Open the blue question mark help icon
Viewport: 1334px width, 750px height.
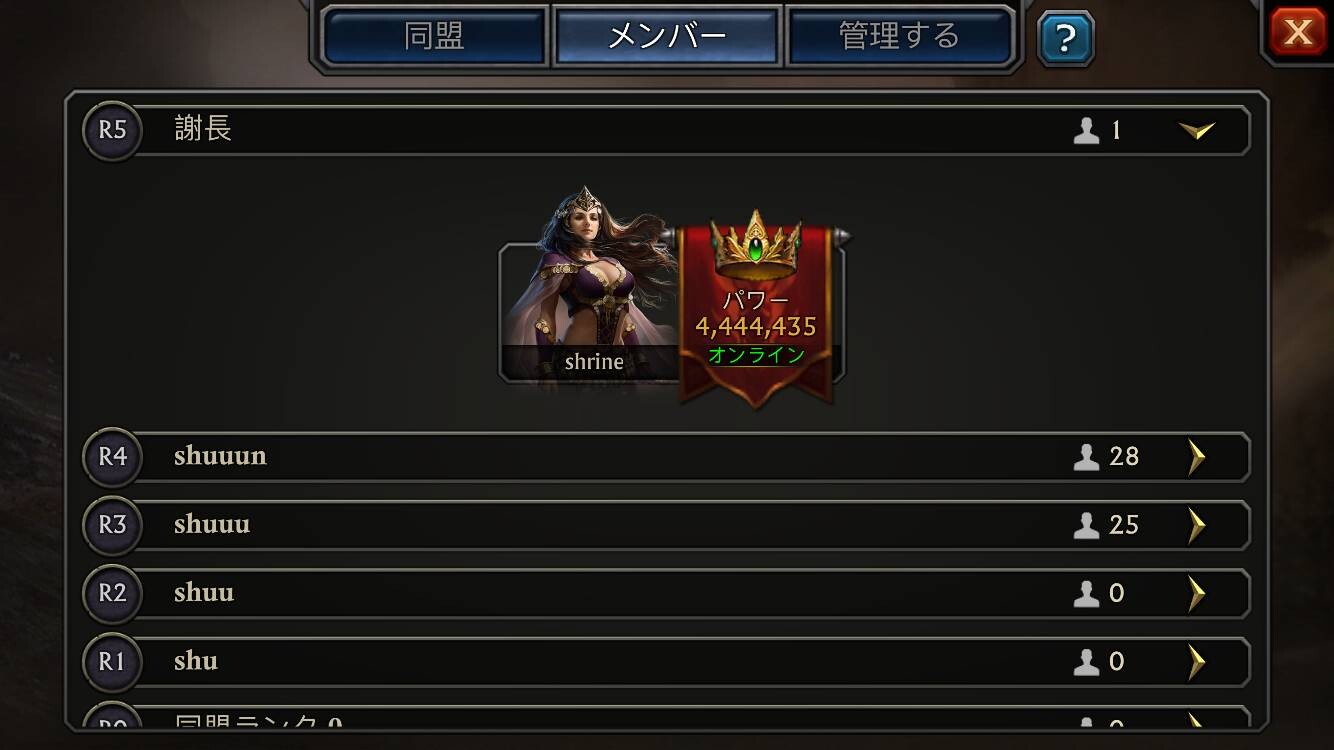coord(1065,39)
